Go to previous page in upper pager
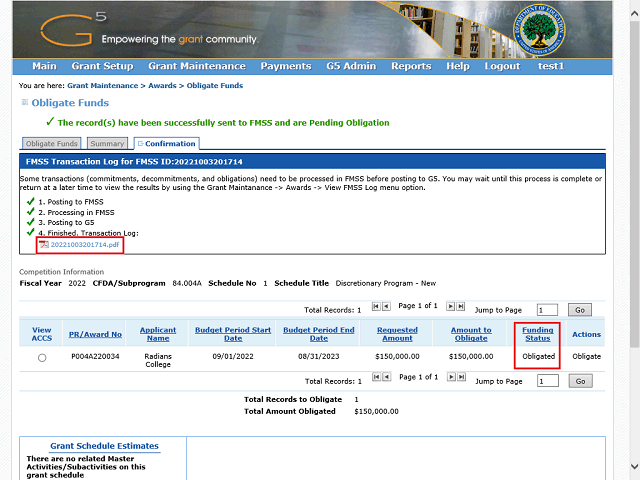 point(386,306)
